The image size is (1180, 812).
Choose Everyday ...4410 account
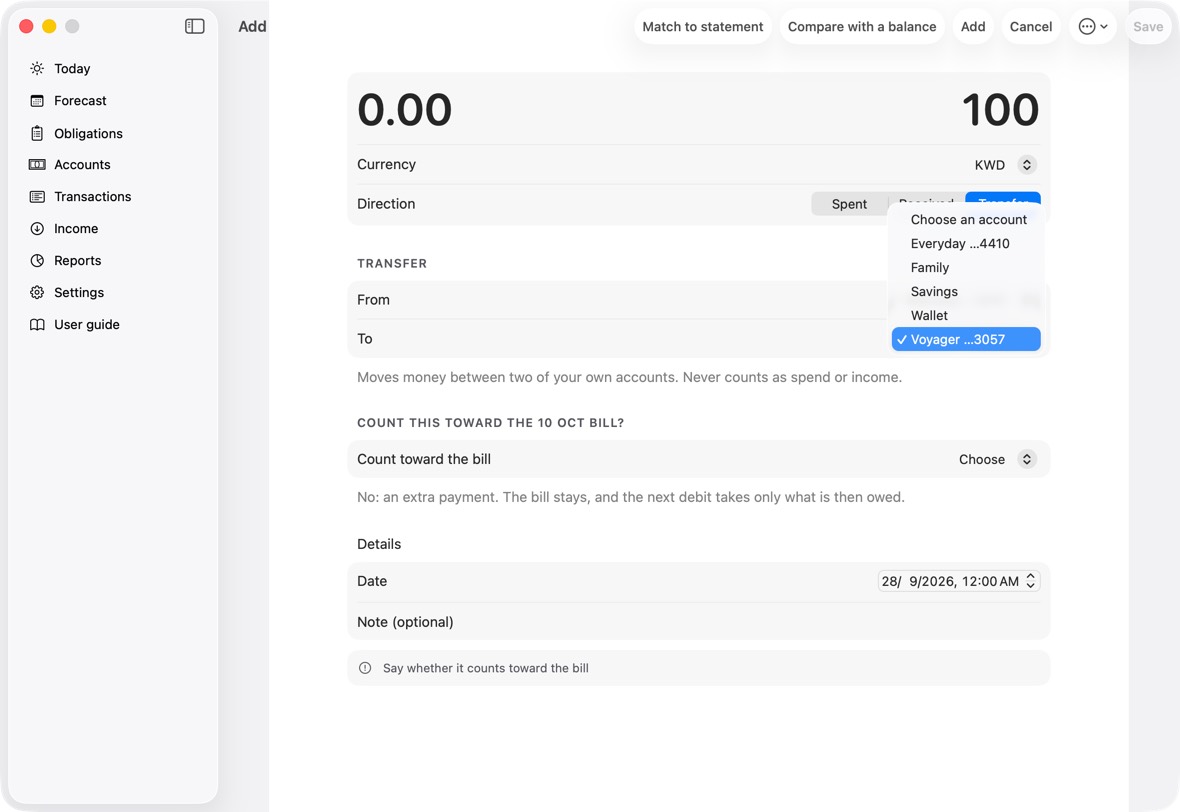pyautogui.click(x=966, y=244)
